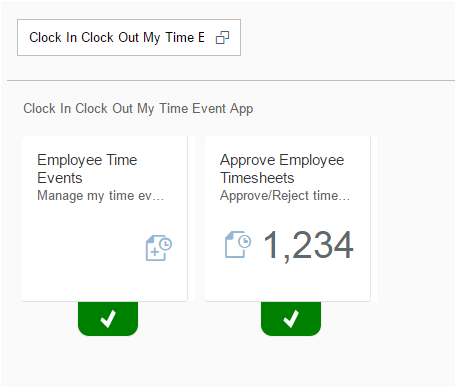This screenshot has width=456, height=388.
Task: Click the Employee Time Events title text
Action: click(x=87, y=169)
